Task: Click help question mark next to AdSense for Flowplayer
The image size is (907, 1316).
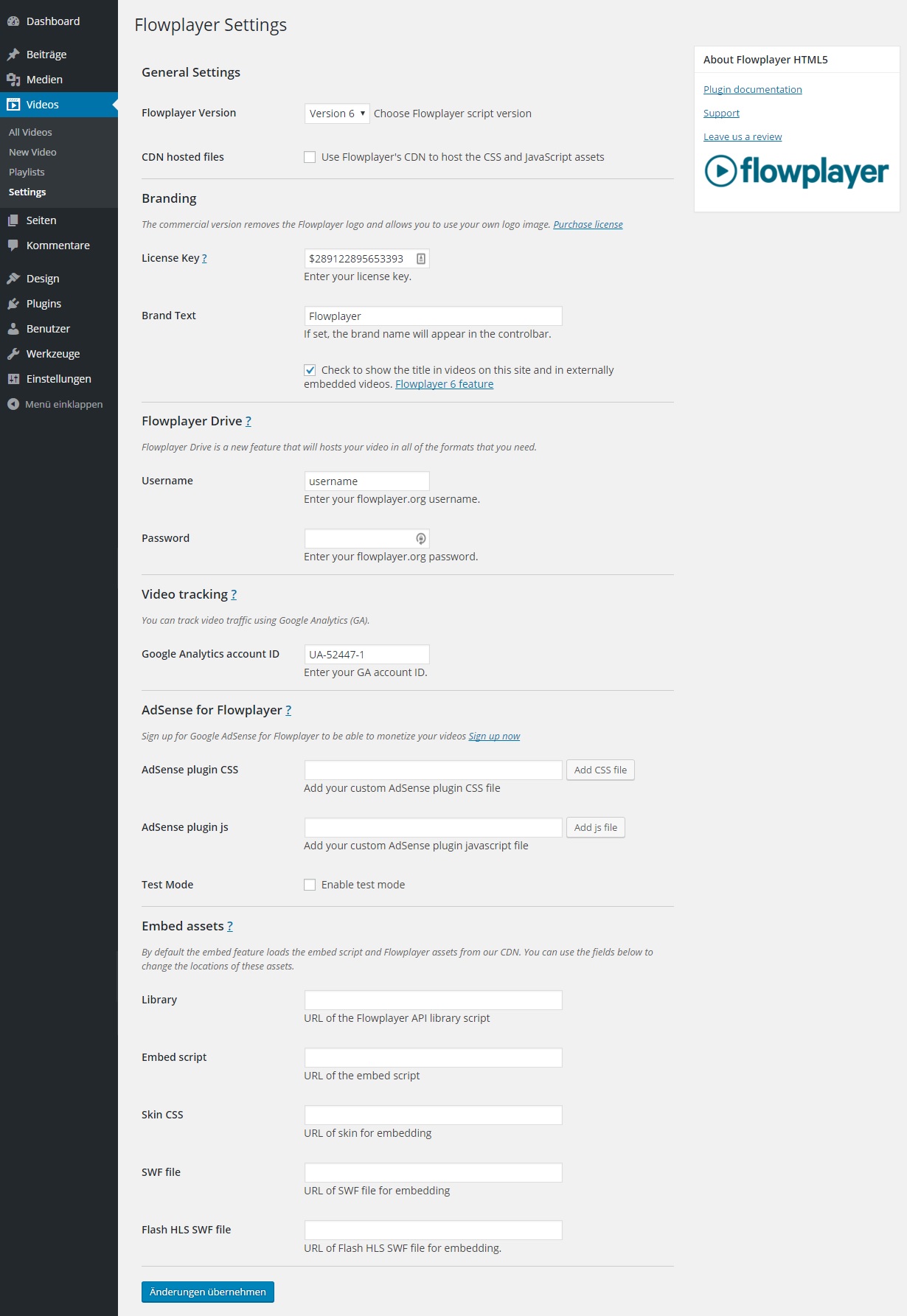Action: [x=288, y=710]
